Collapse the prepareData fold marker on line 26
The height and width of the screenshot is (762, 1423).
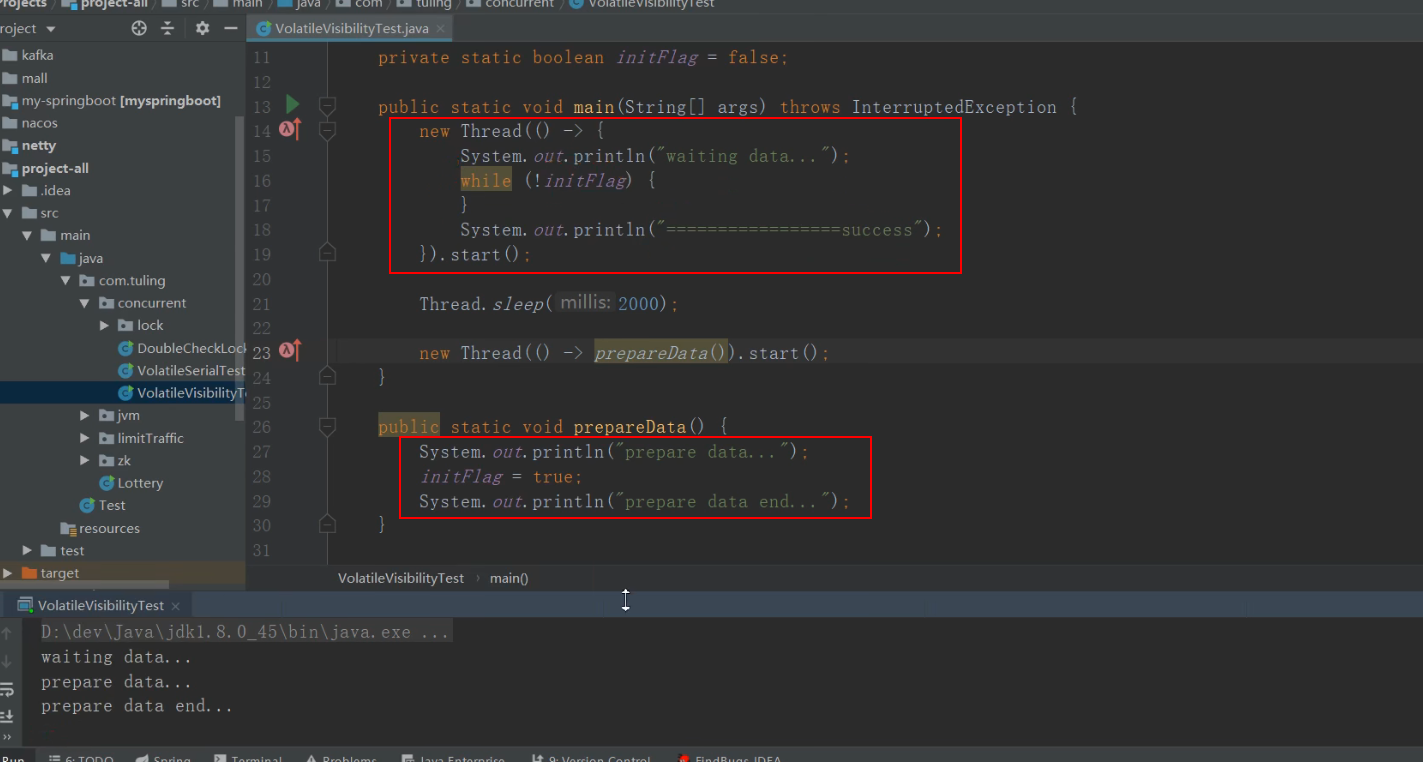(x=327, y=427)
